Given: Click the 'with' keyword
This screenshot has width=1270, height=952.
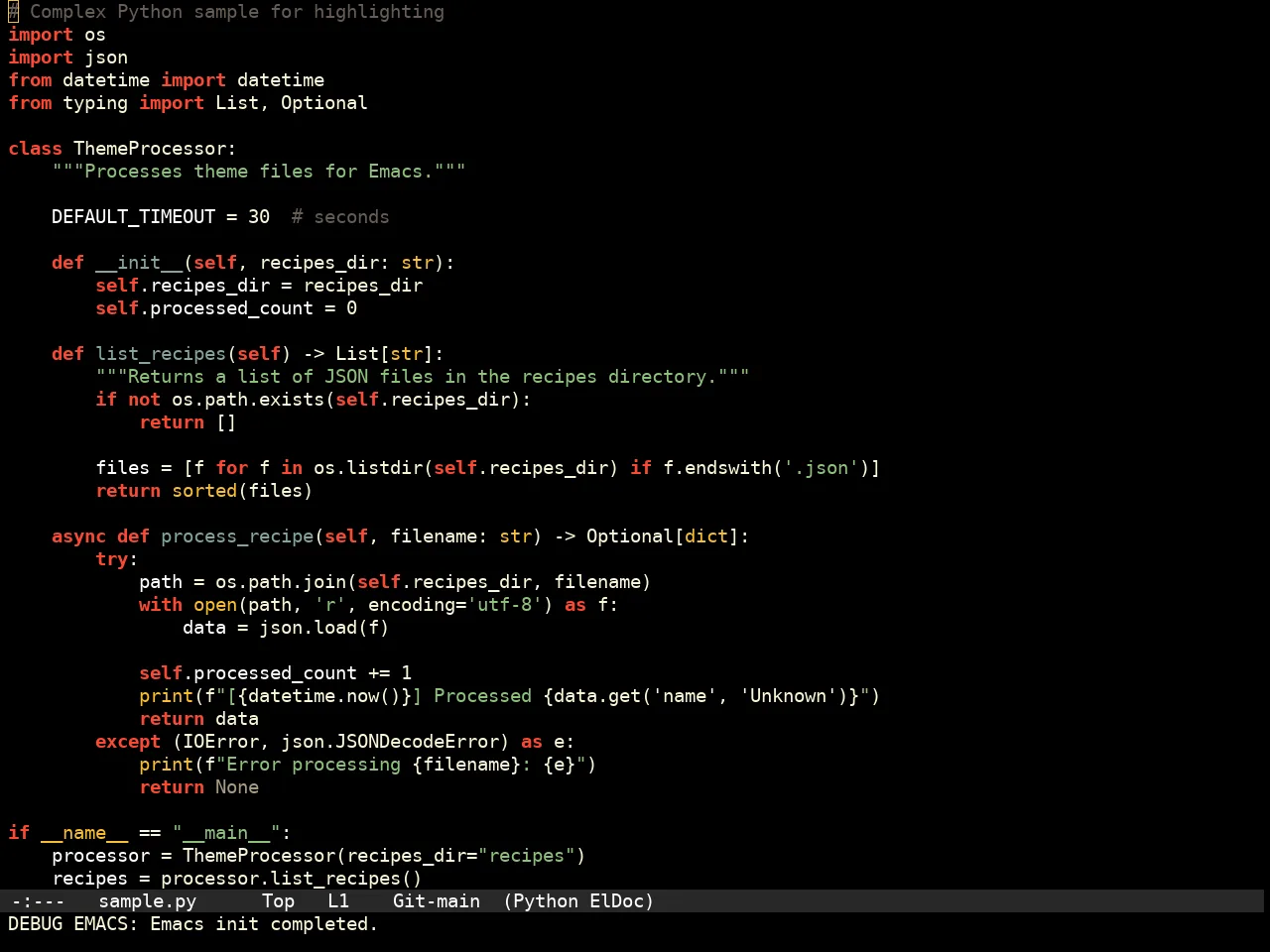Looking at the screenshot, I should [x=161, y=605].
